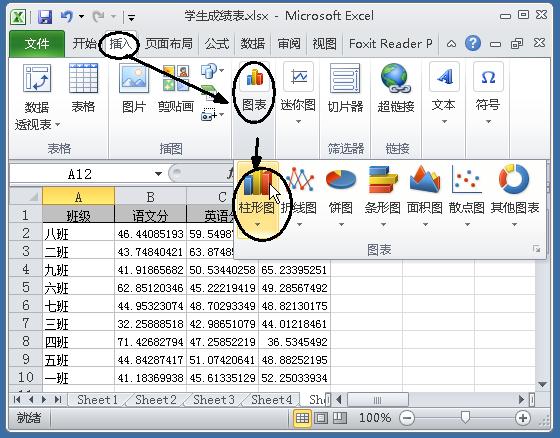
Task: Expand Pie chart (饼图) dropdown arrow
Action: tap(341, 225)
